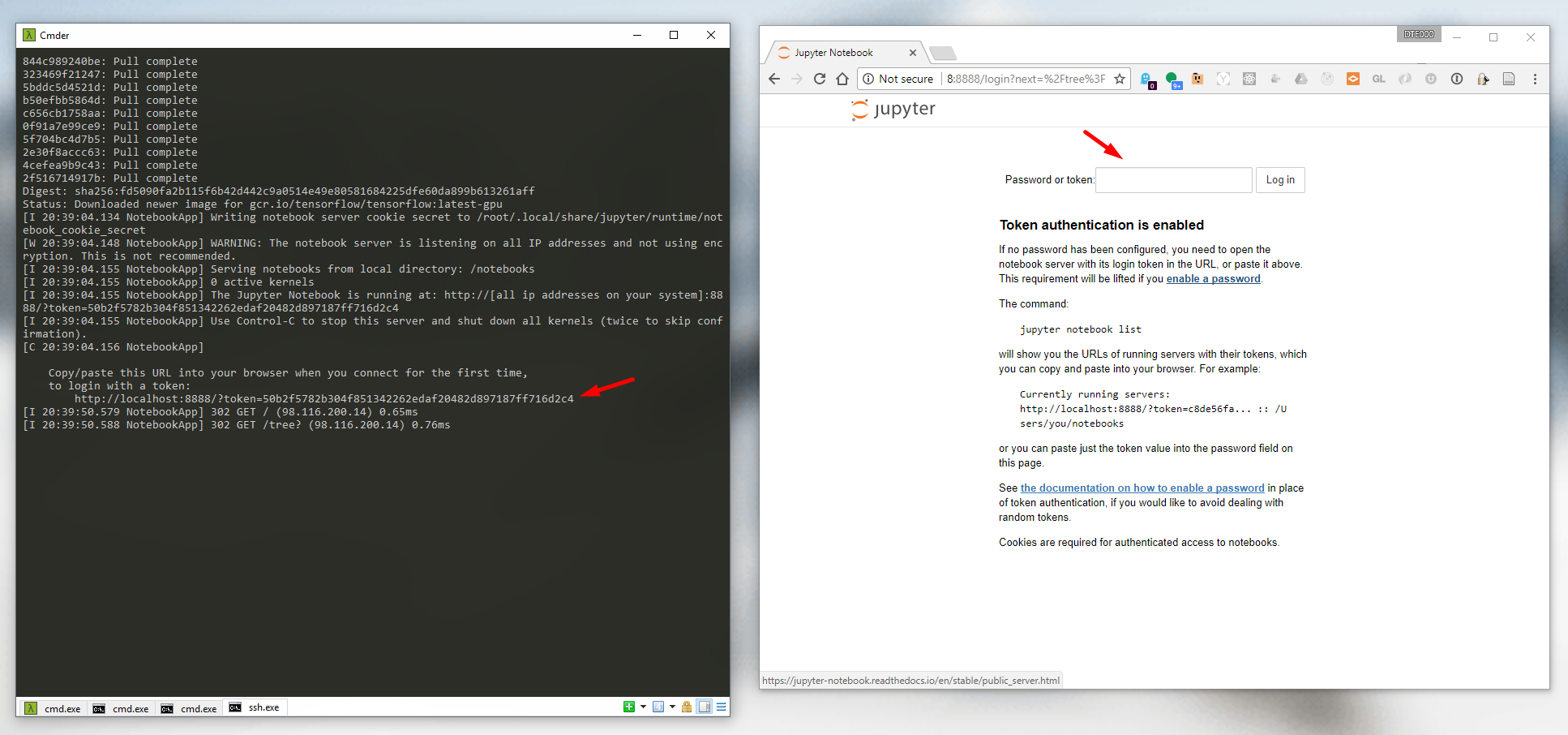This screenshot has width=1568, height=735.
Task: Click the GL extension icon in Chrome toolbar
Action: 1378,79
